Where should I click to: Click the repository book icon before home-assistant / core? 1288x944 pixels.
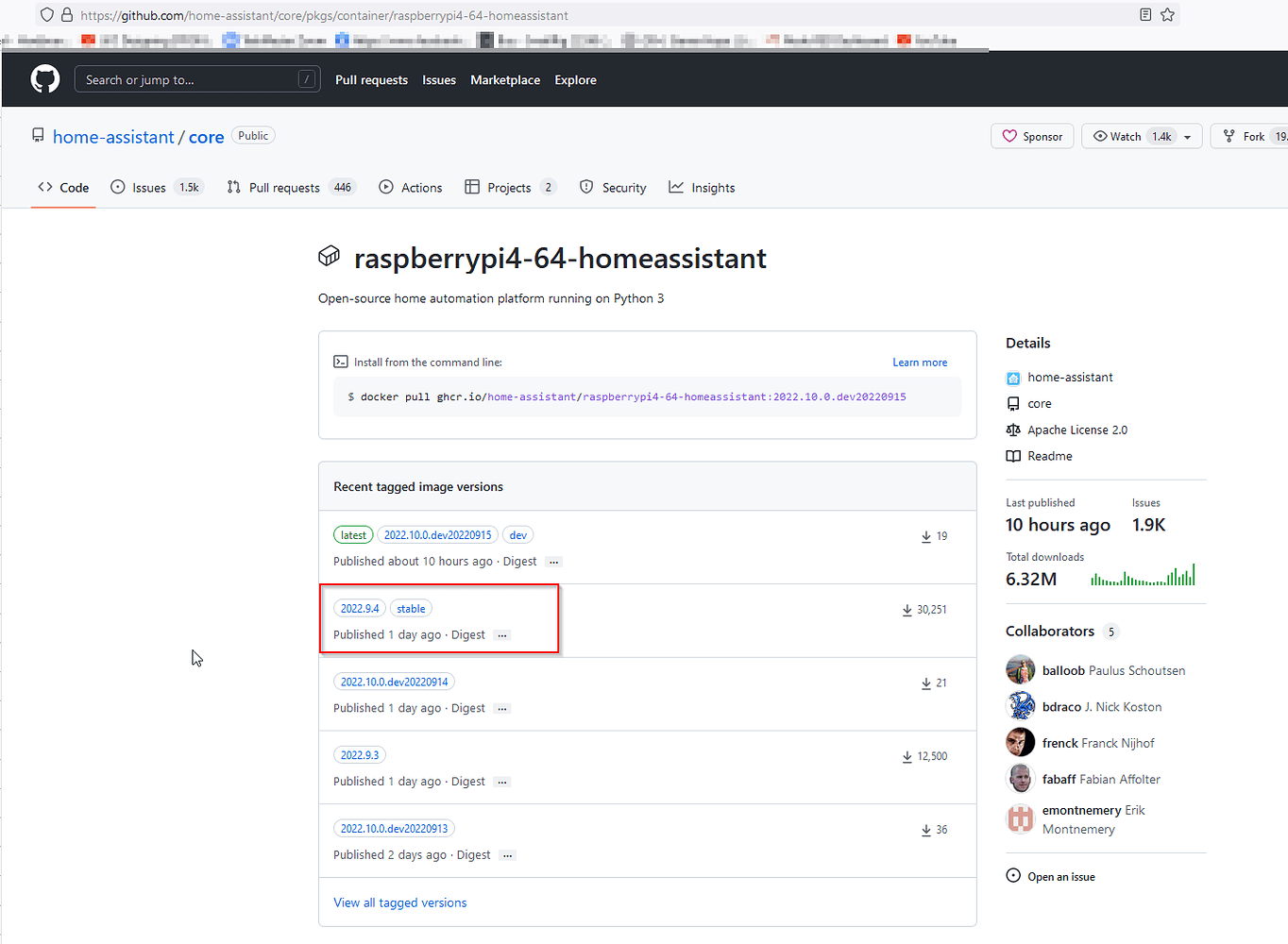click(x=37, y=135)
